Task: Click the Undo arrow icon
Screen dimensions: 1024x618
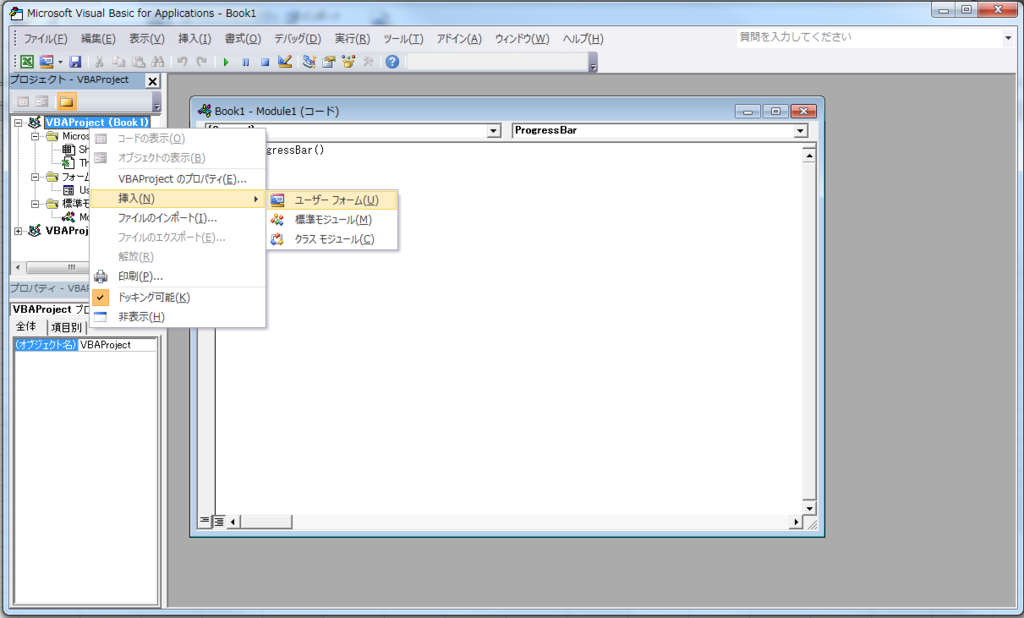Action: 182,62
